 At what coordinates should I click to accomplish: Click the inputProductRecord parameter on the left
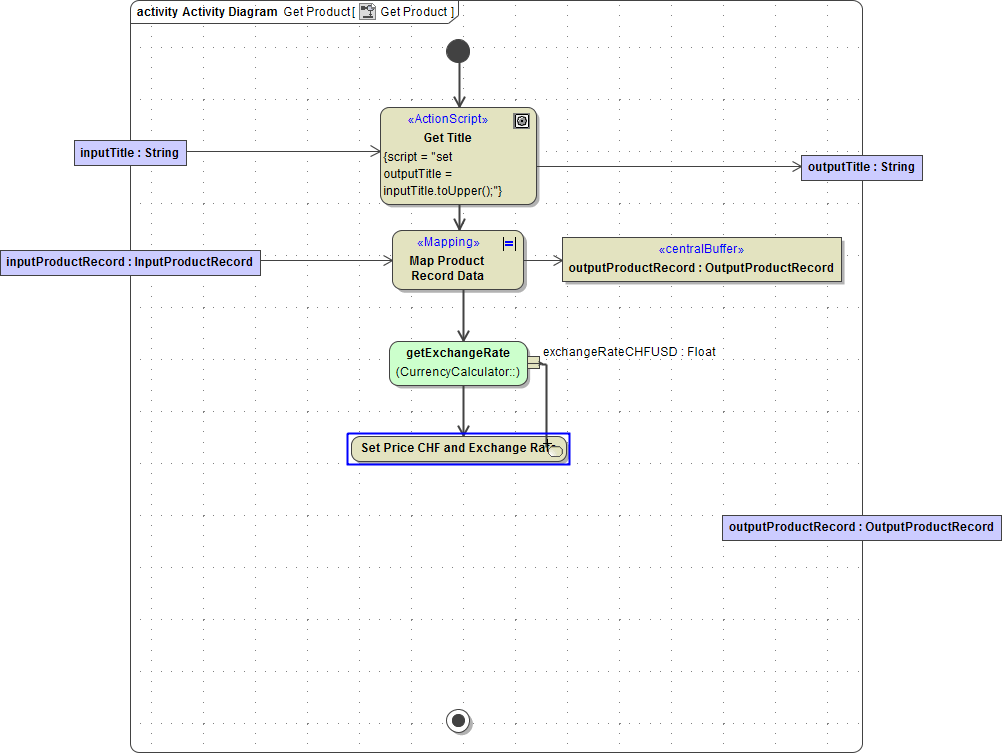[130, 261]
